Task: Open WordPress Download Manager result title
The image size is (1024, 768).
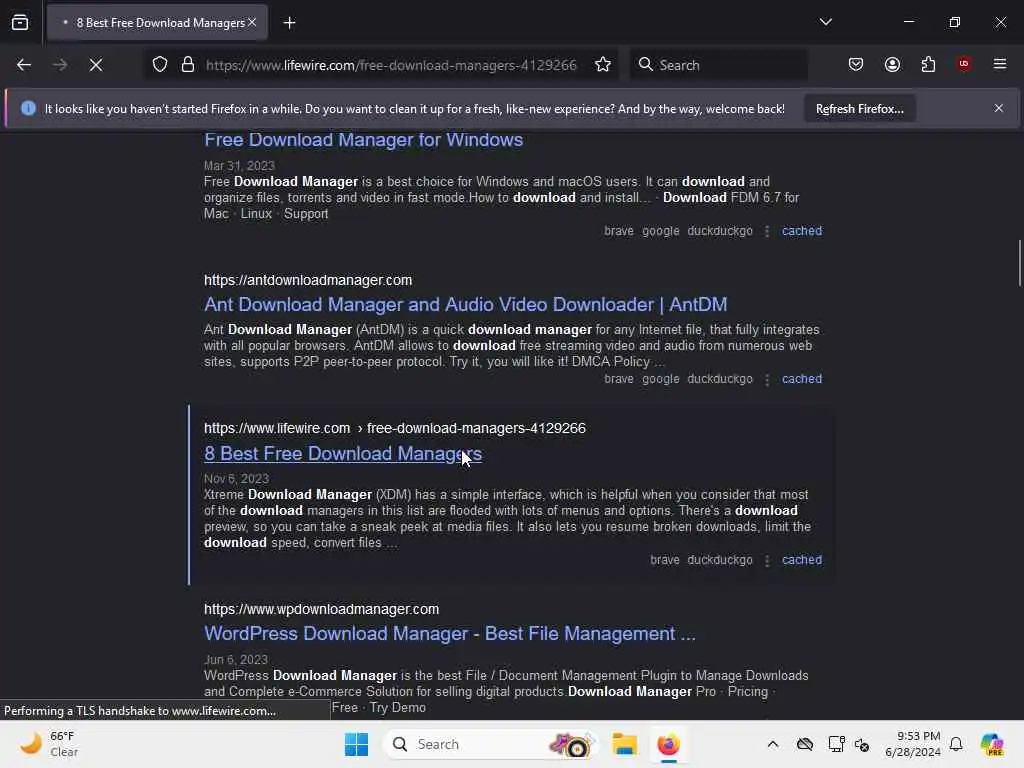Action: (x=450, y=633)
